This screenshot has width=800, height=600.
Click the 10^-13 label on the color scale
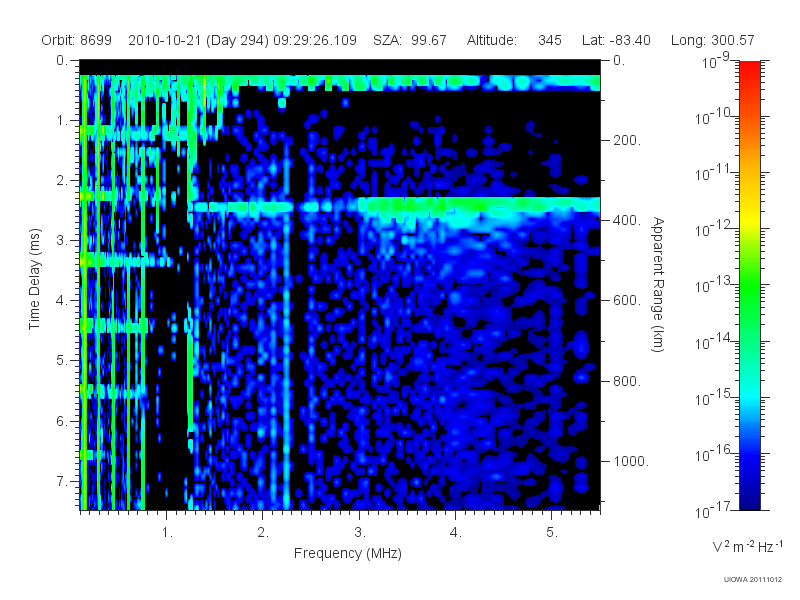click(x=714, y=284)
